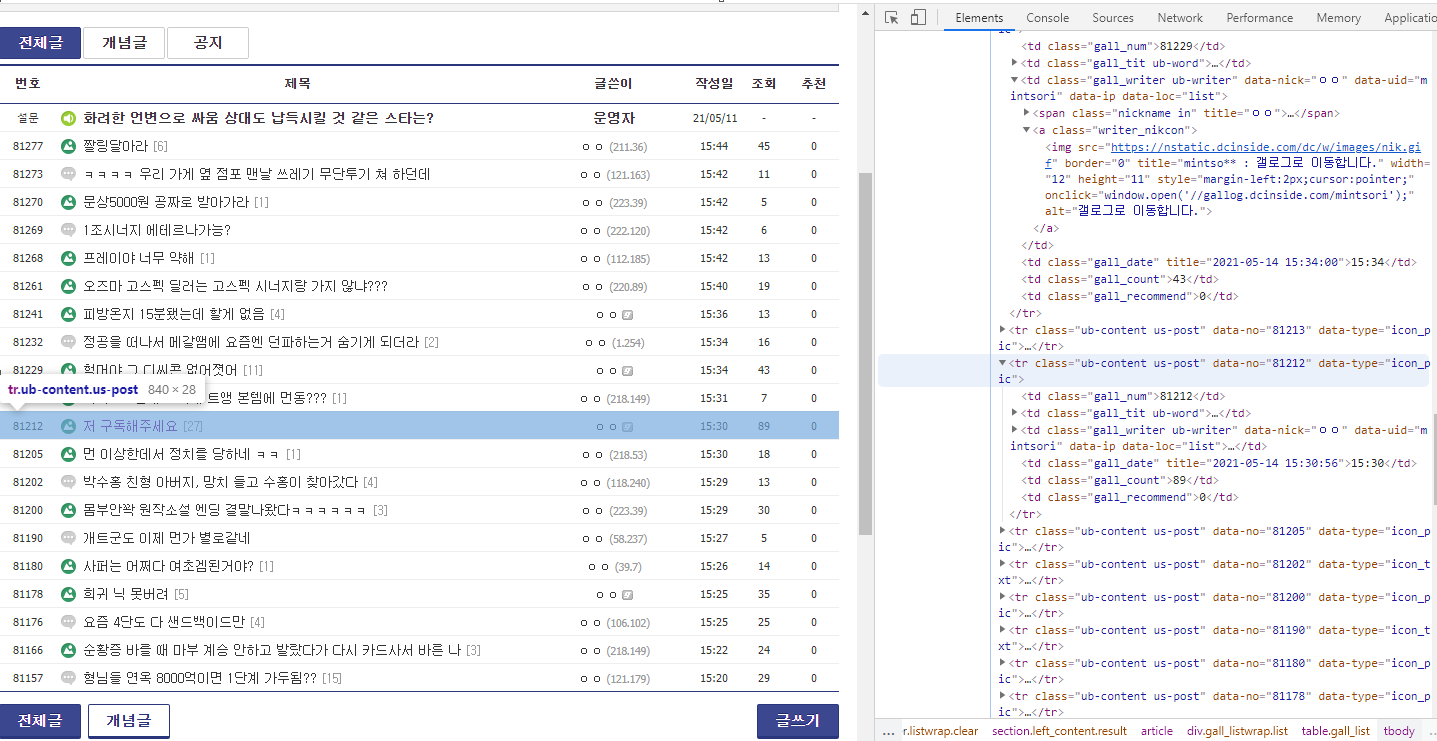Screen dimensions: 1437x741
Task: Click the 추천 column header
Action: pos(814,83)
